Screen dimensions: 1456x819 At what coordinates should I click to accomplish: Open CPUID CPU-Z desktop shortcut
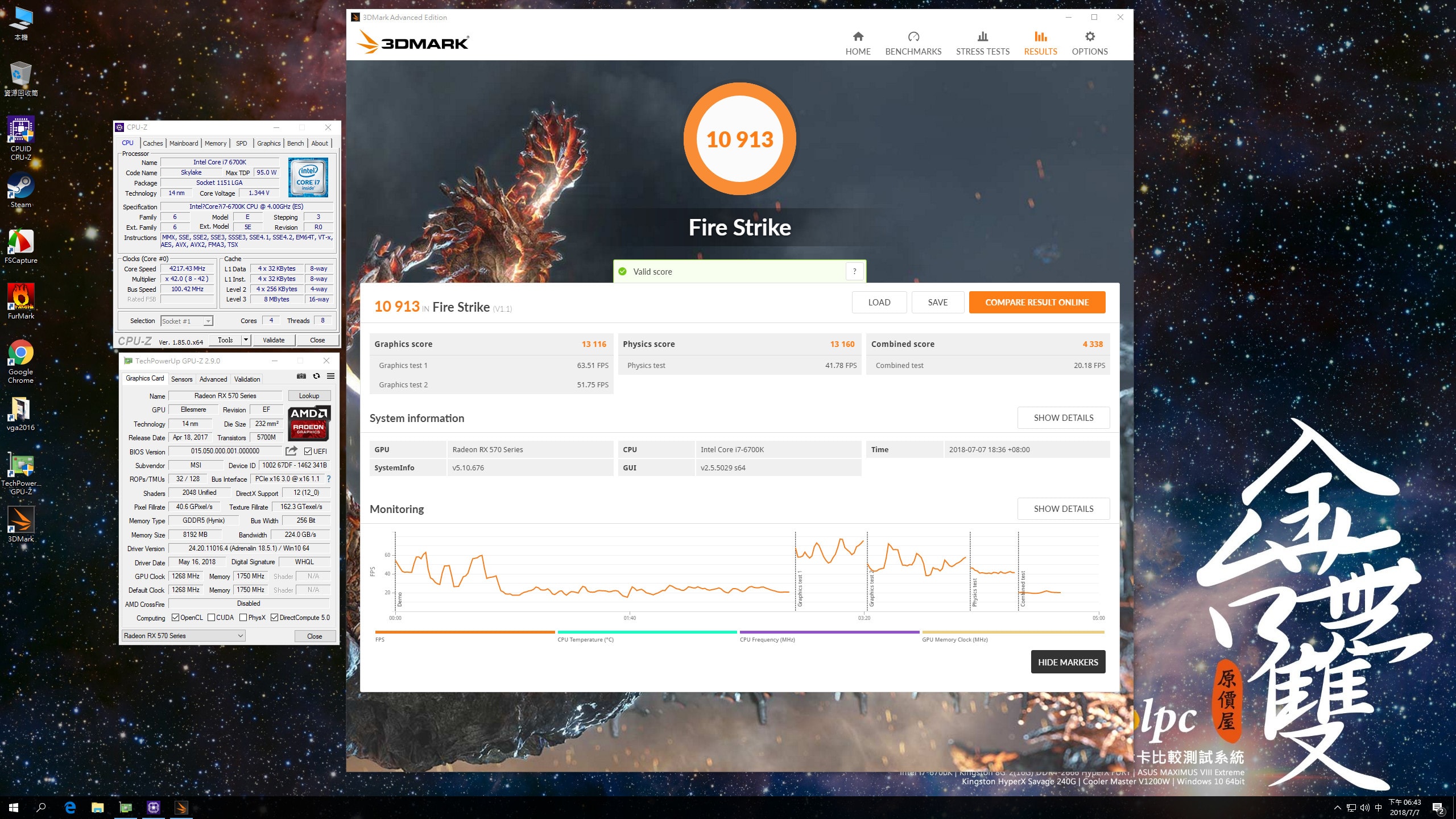21,138
